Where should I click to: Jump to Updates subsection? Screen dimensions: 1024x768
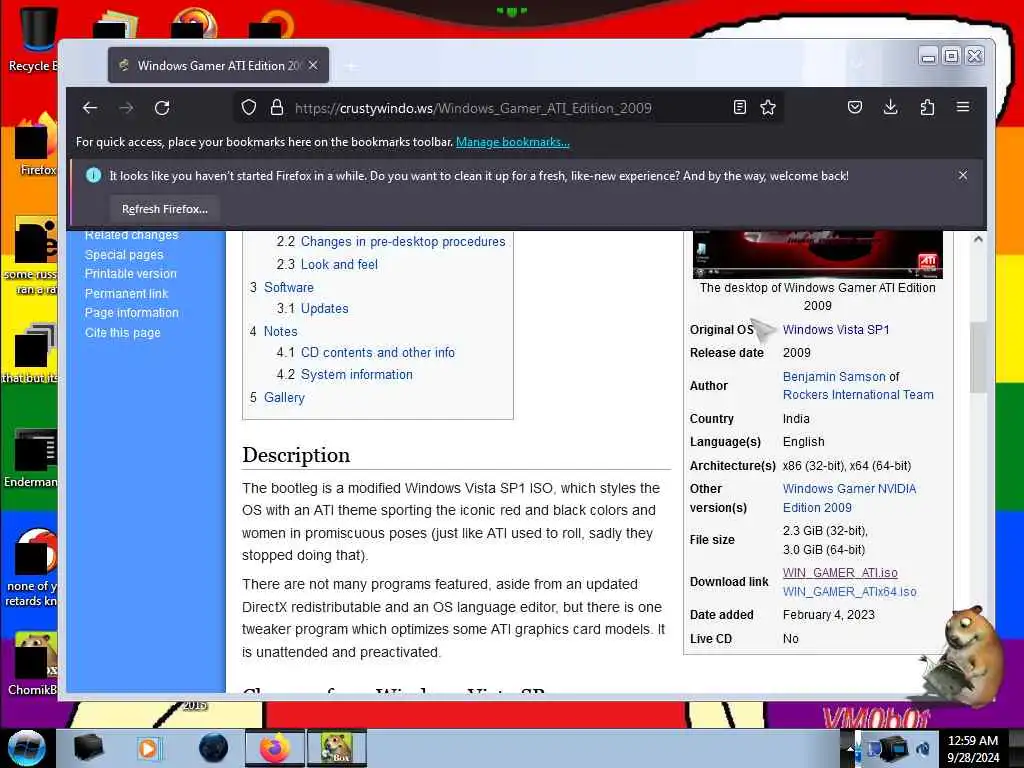(x=325, y=308)
